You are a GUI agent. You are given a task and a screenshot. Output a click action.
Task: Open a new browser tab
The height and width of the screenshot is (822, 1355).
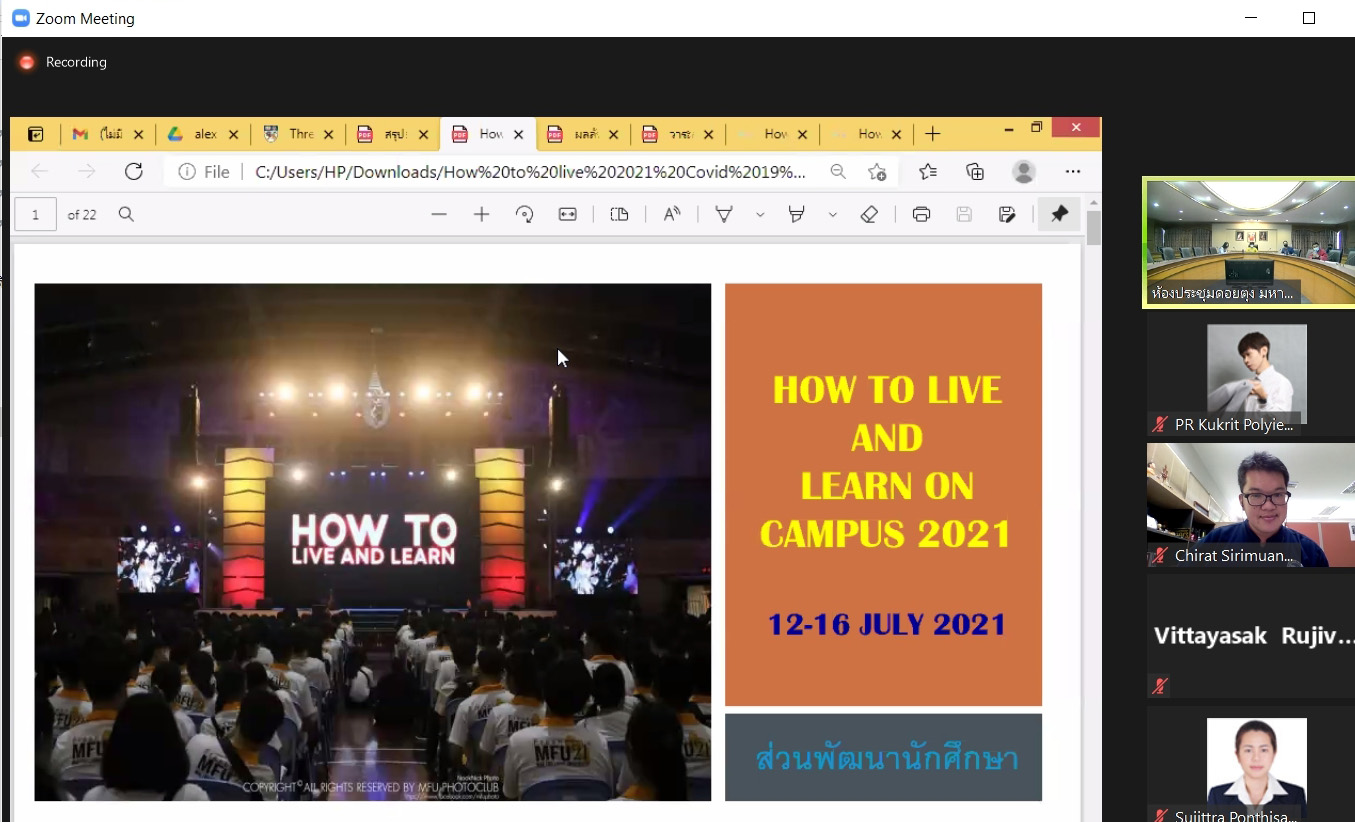click(x=932, y=133)
